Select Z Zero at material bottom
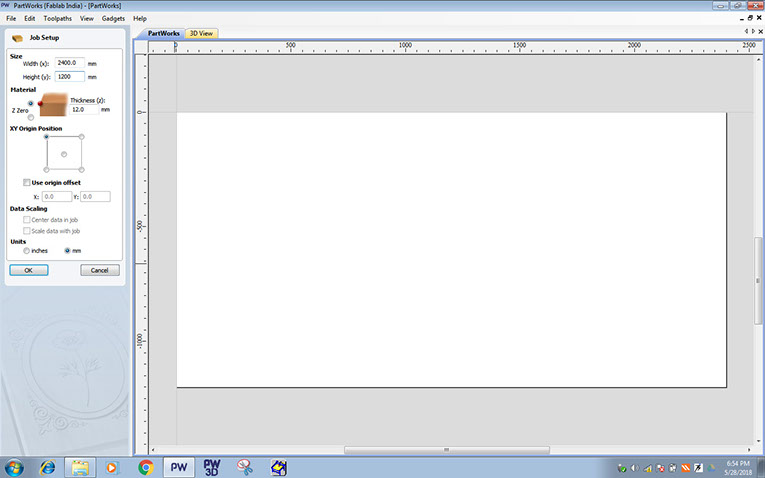The height and width of the screenshot is (478, 765). click(31, 117)
